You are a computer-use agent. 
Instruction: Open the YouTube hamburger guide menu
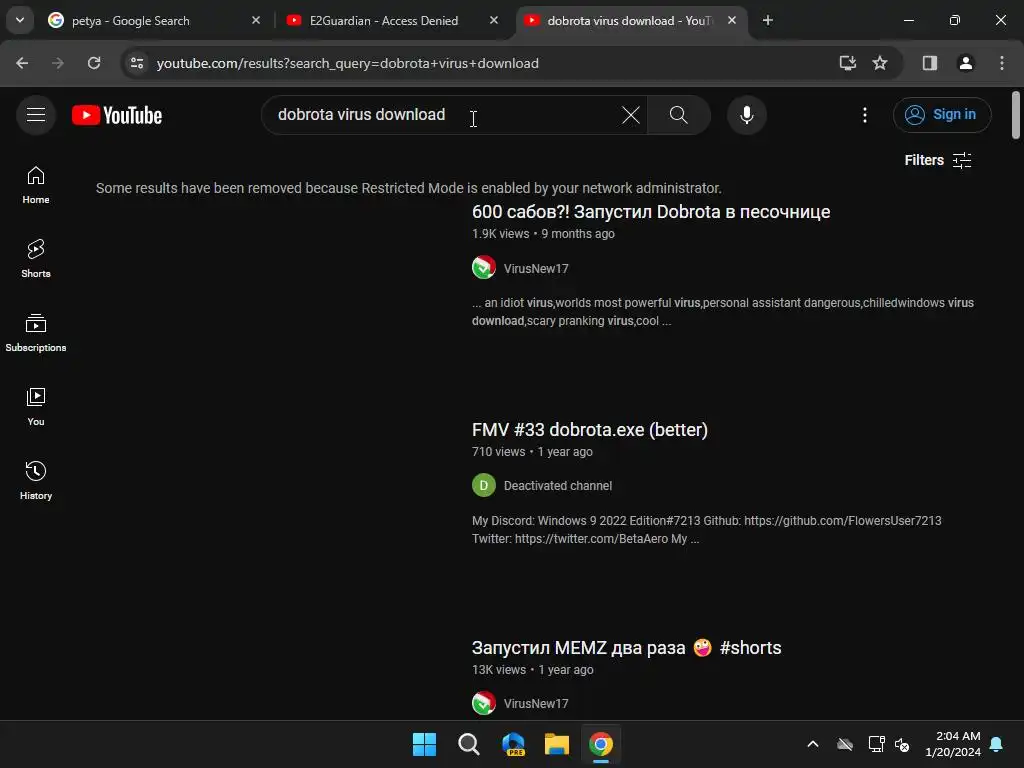point(36,115)
